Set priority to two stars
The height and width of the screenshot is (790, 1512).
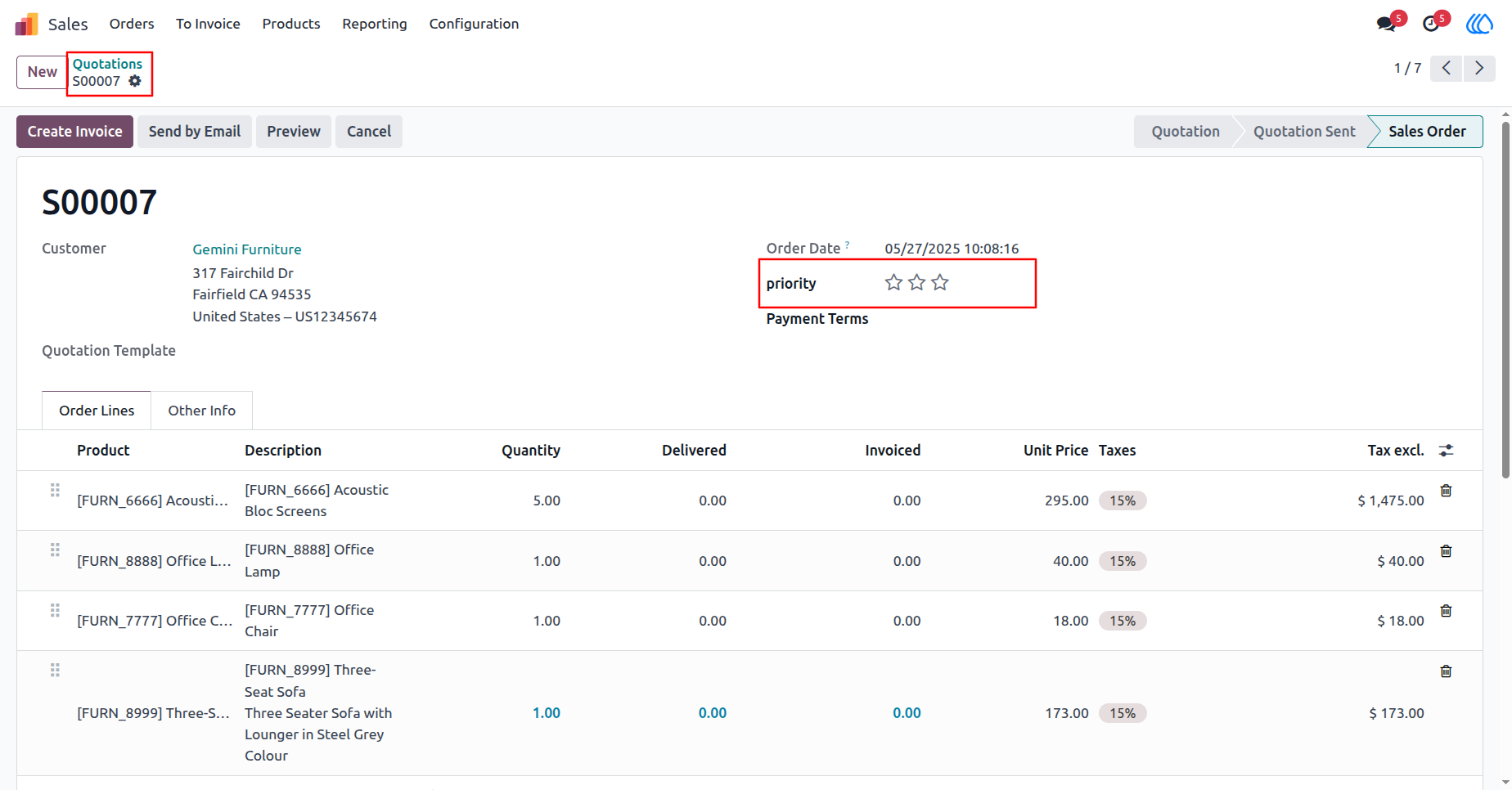point(916,283)
